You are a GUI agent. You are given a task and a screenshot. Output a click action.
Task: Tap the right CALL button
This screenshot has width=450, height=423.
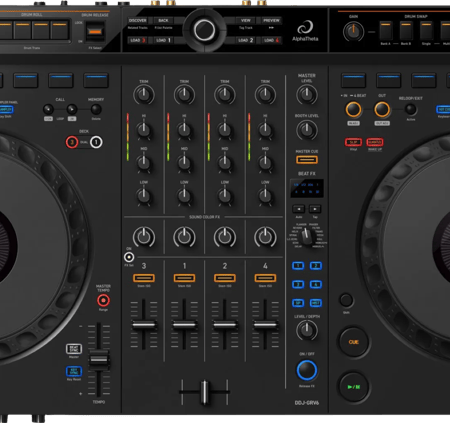tap(72, 109)
